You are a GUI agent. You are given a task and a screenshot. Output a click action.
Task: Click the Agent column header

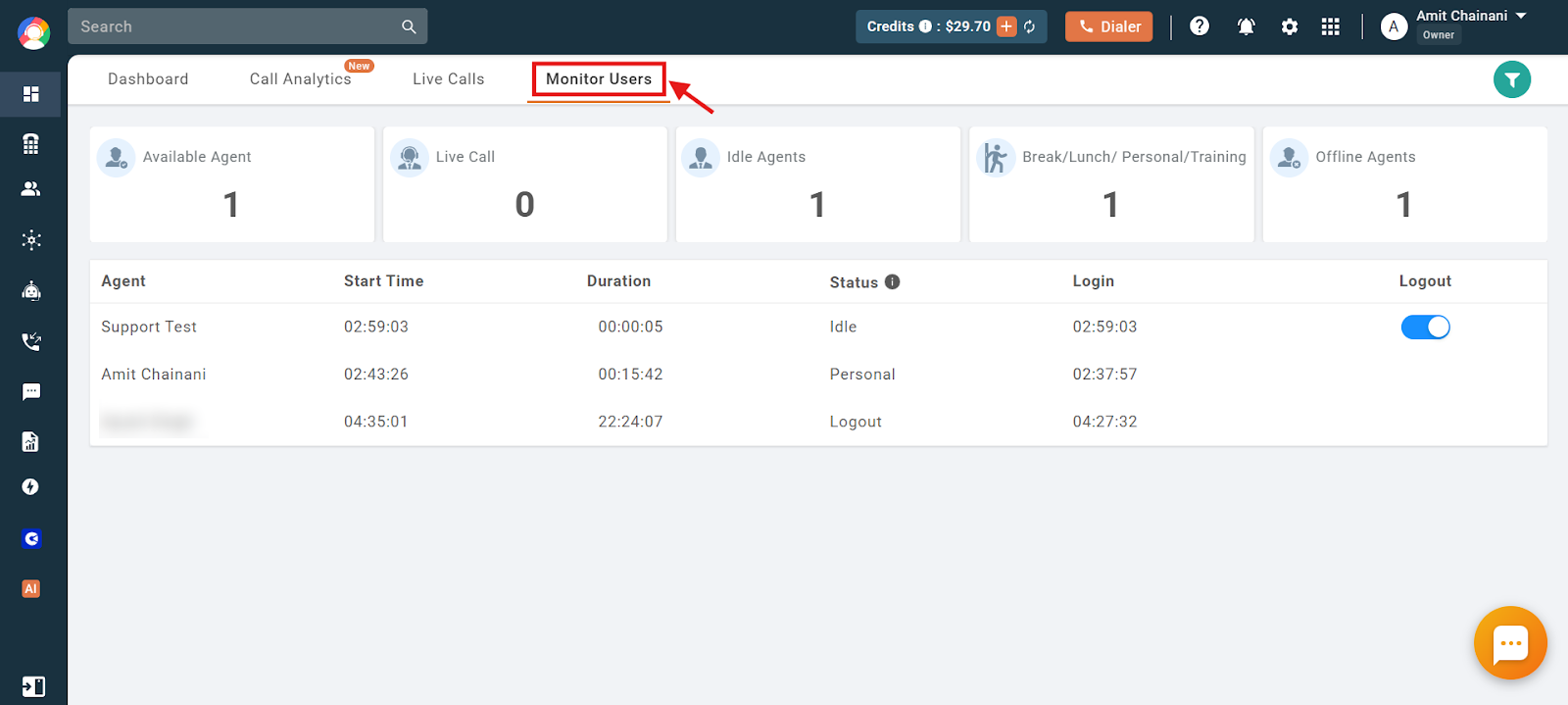[123, 281]
